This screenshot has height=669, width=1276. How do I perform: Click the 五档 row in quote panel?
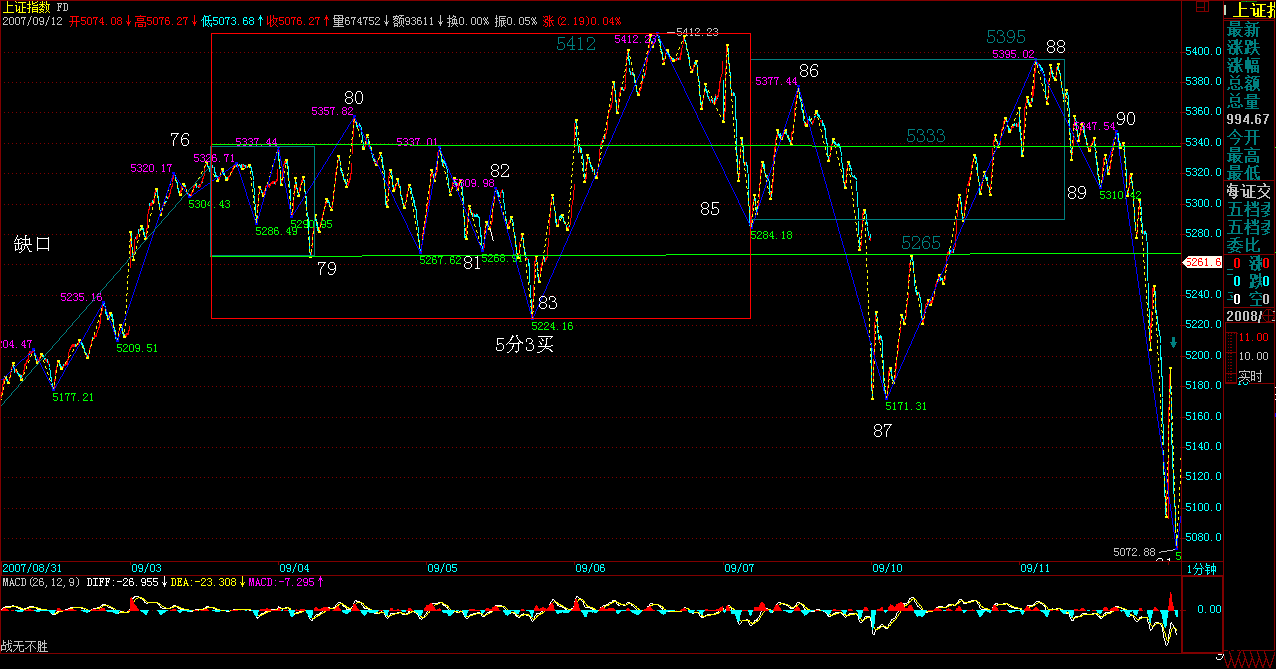click(1250, 209)
